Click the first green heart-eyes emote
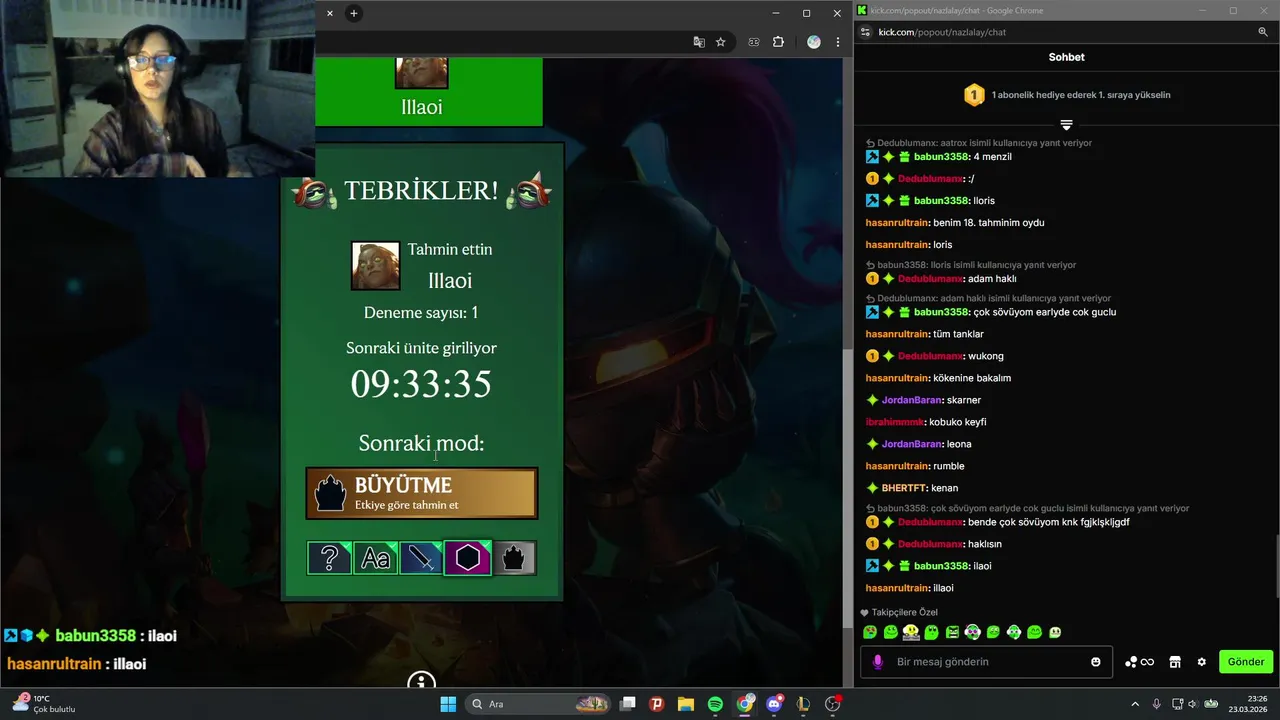The width and height of the screenshot is (1280, 720). coord(870,632)
